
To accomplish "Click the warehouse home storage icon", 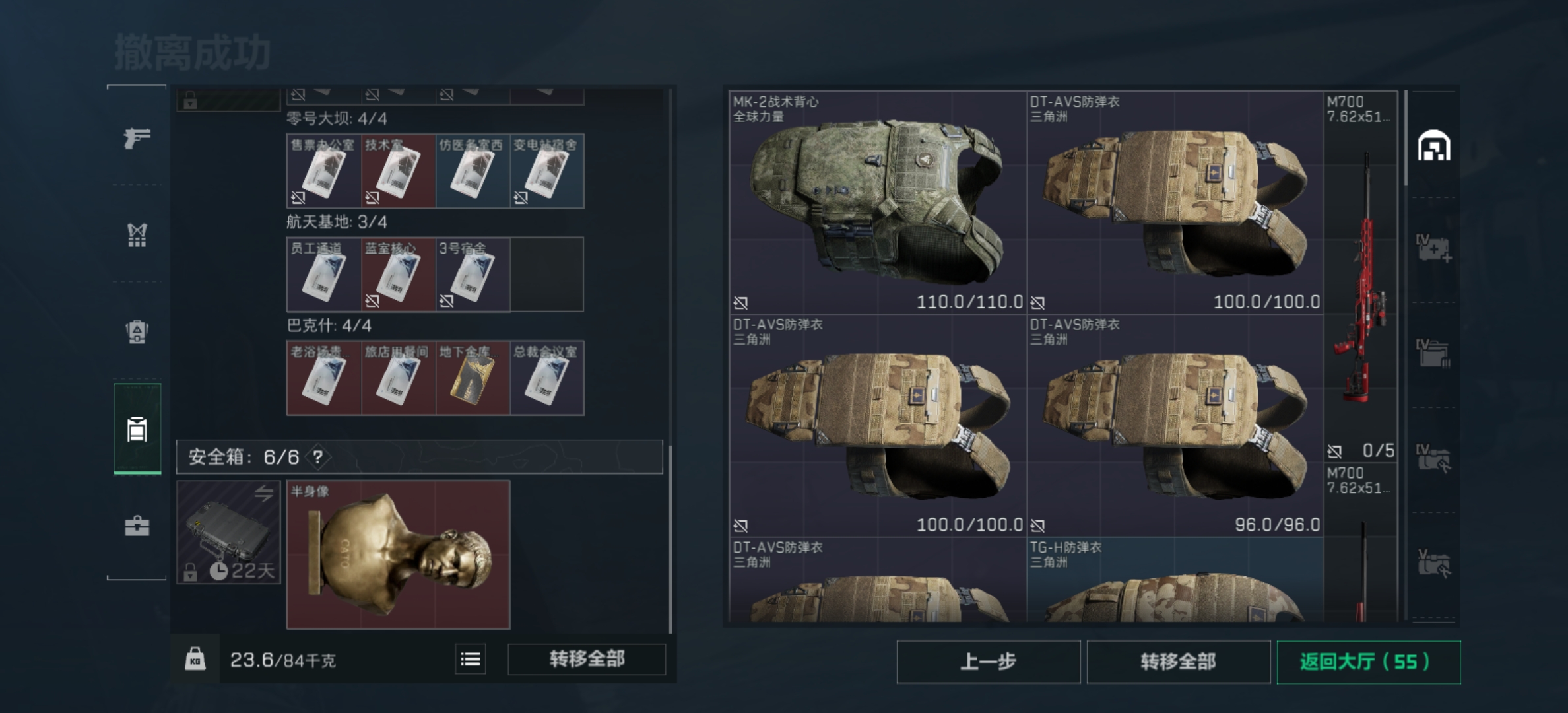I will click(1434, 146).
